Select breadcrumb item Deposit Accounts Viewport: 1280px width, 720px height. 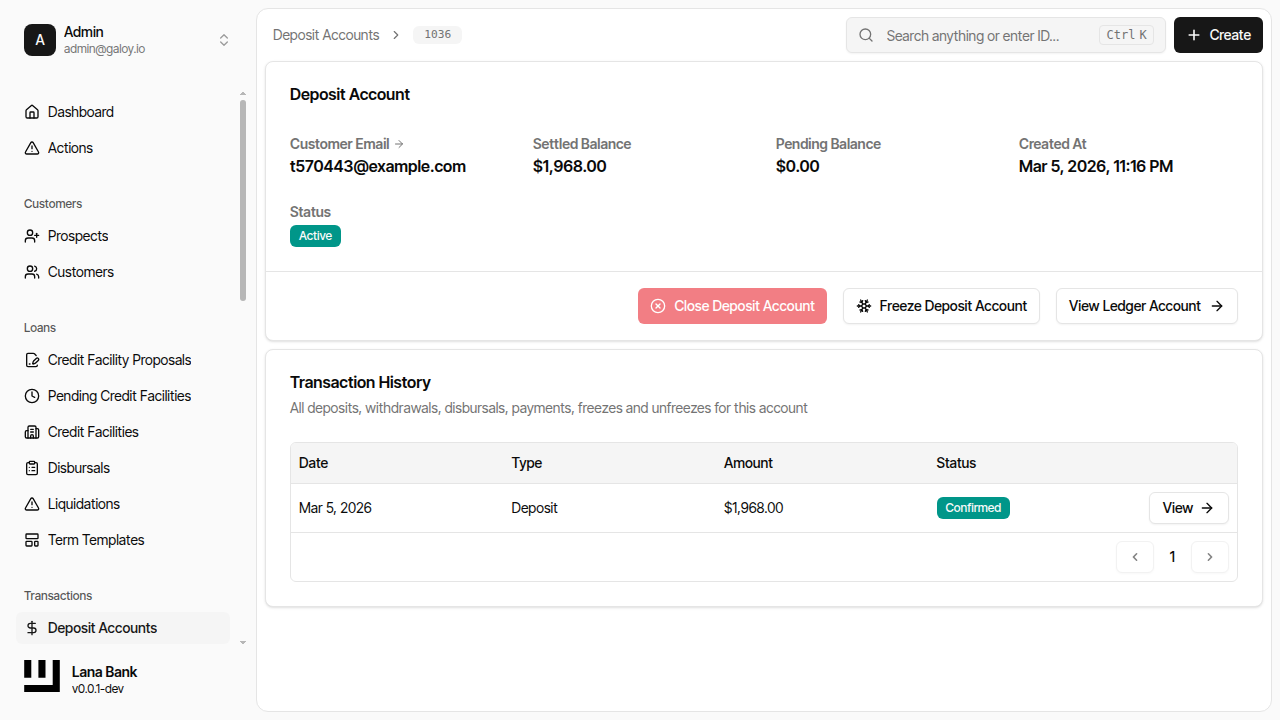326,34
